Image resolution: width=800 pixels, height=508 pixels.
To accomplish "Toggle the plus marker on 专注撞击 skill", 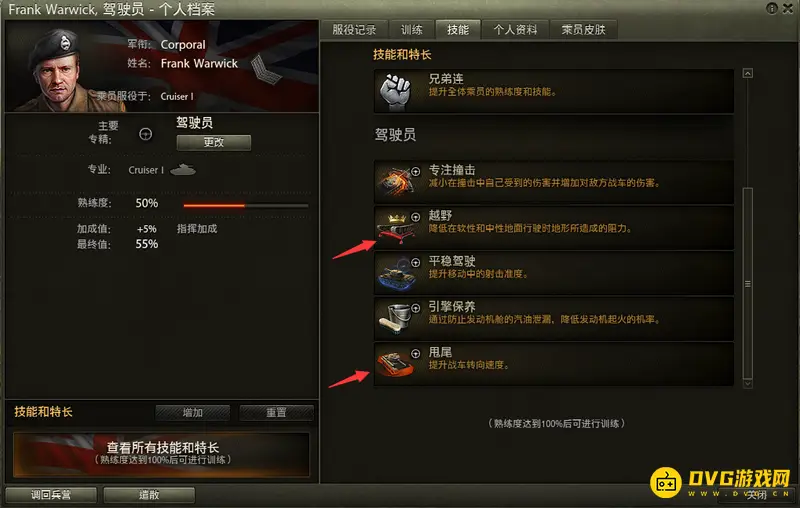I will point(416,171).
